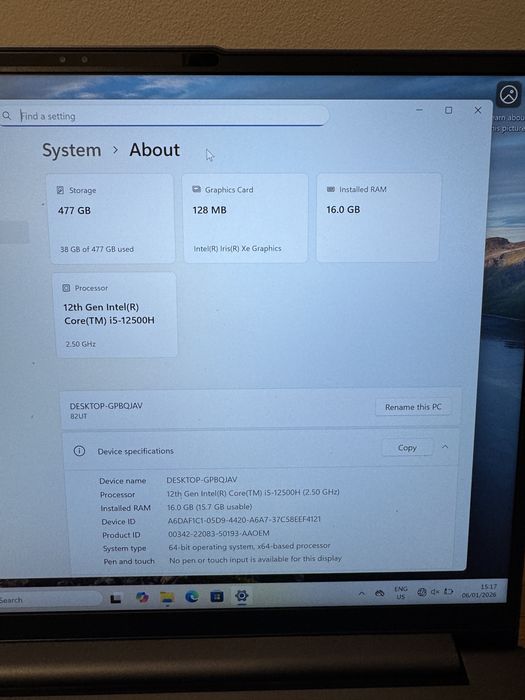Screen dimensions: 525x700
Task: Click the Graphics Card icon
Action: click(196, 189)
